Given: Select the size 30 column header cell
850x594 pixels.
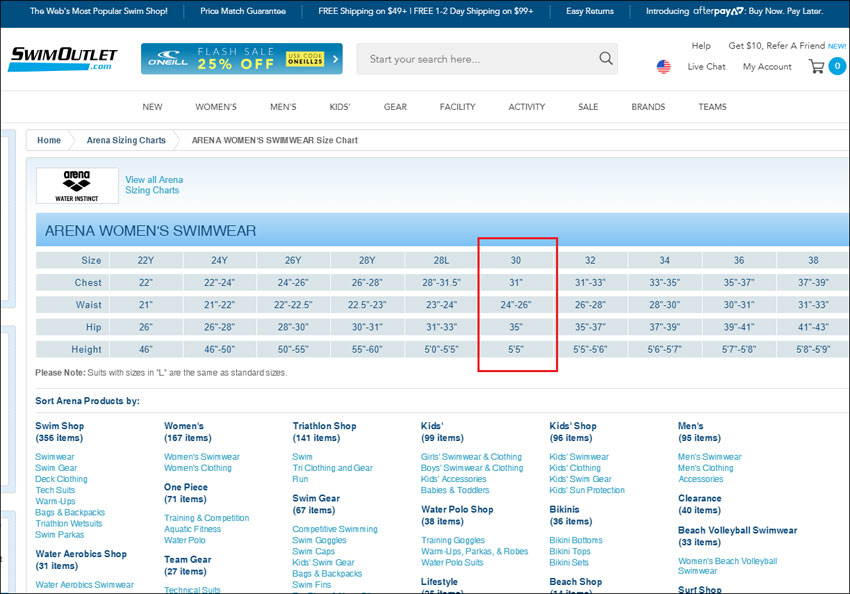Looking at the screenshot, I should click(x=516, y=260).
